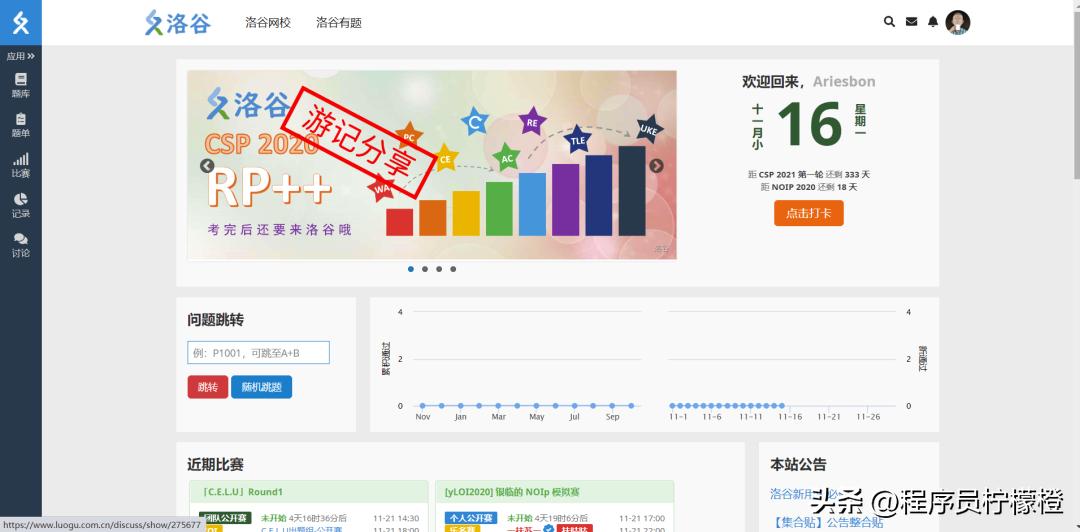This screenshot has height=532, width=1080.
Task: Click the 距 CSP 2021 第一轮 countdown text
Action: [809, 174]
